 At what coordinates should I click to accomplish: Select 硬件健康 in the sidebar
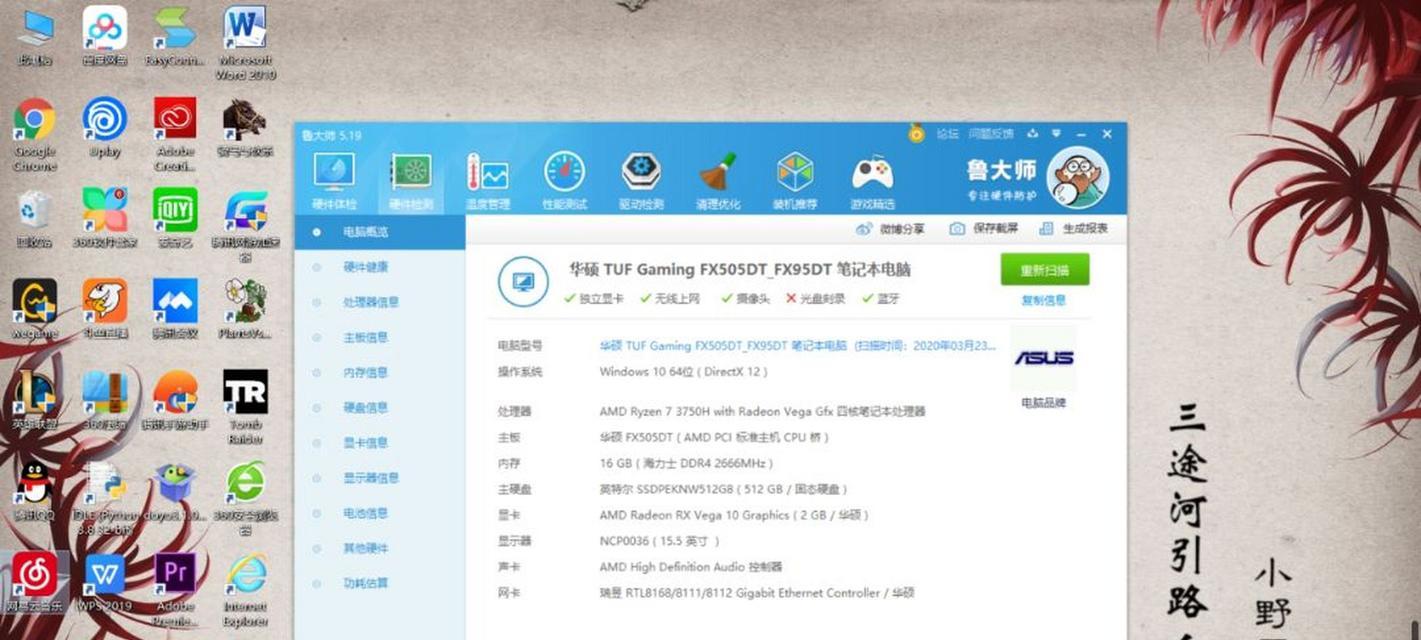pyautogui.click(x=380, y=267)
